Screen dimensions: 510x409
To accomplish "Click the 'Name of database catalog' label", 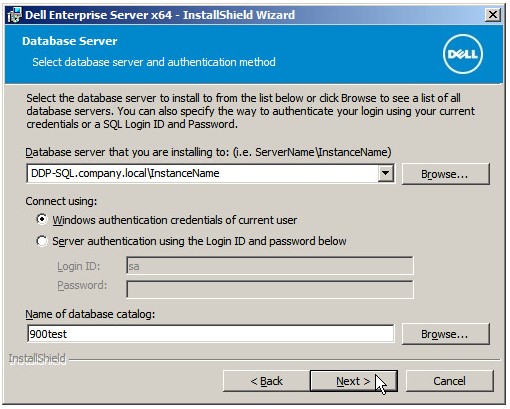I will tap(90, 314).
